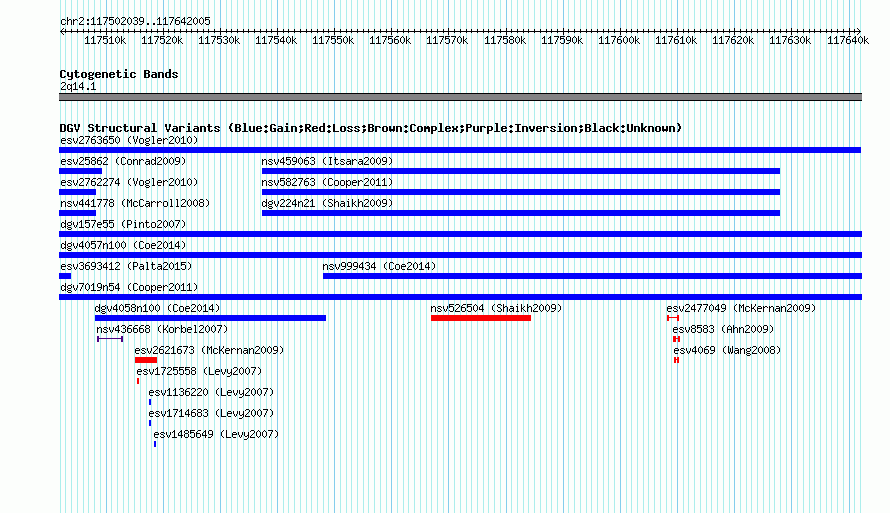This screenshot has width=890, height=513.
Task: Open nsv582763 (Cooper2011) label
Action: click(x=327, y=182)
